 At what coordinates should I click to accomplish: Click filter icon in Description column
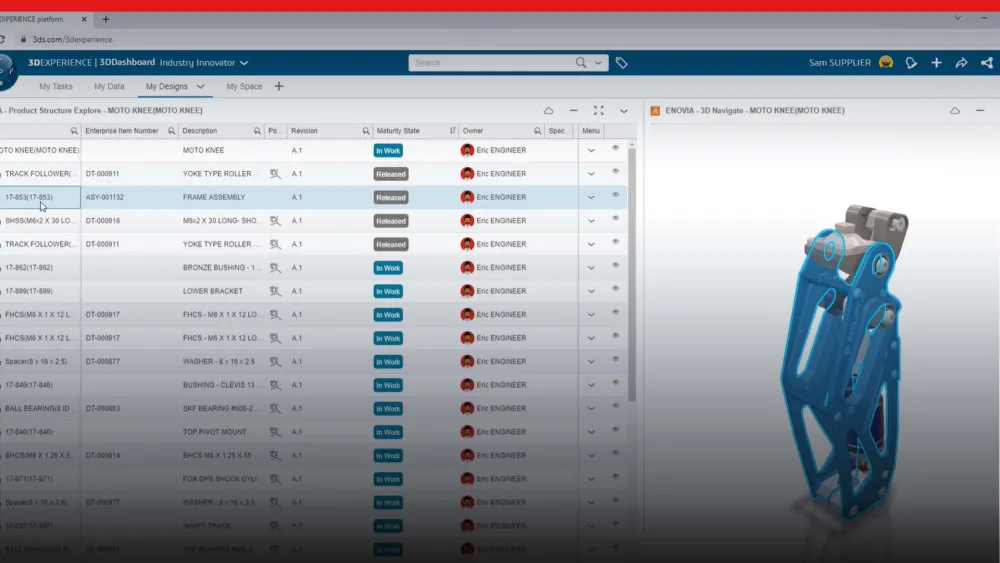click(257, 131)
